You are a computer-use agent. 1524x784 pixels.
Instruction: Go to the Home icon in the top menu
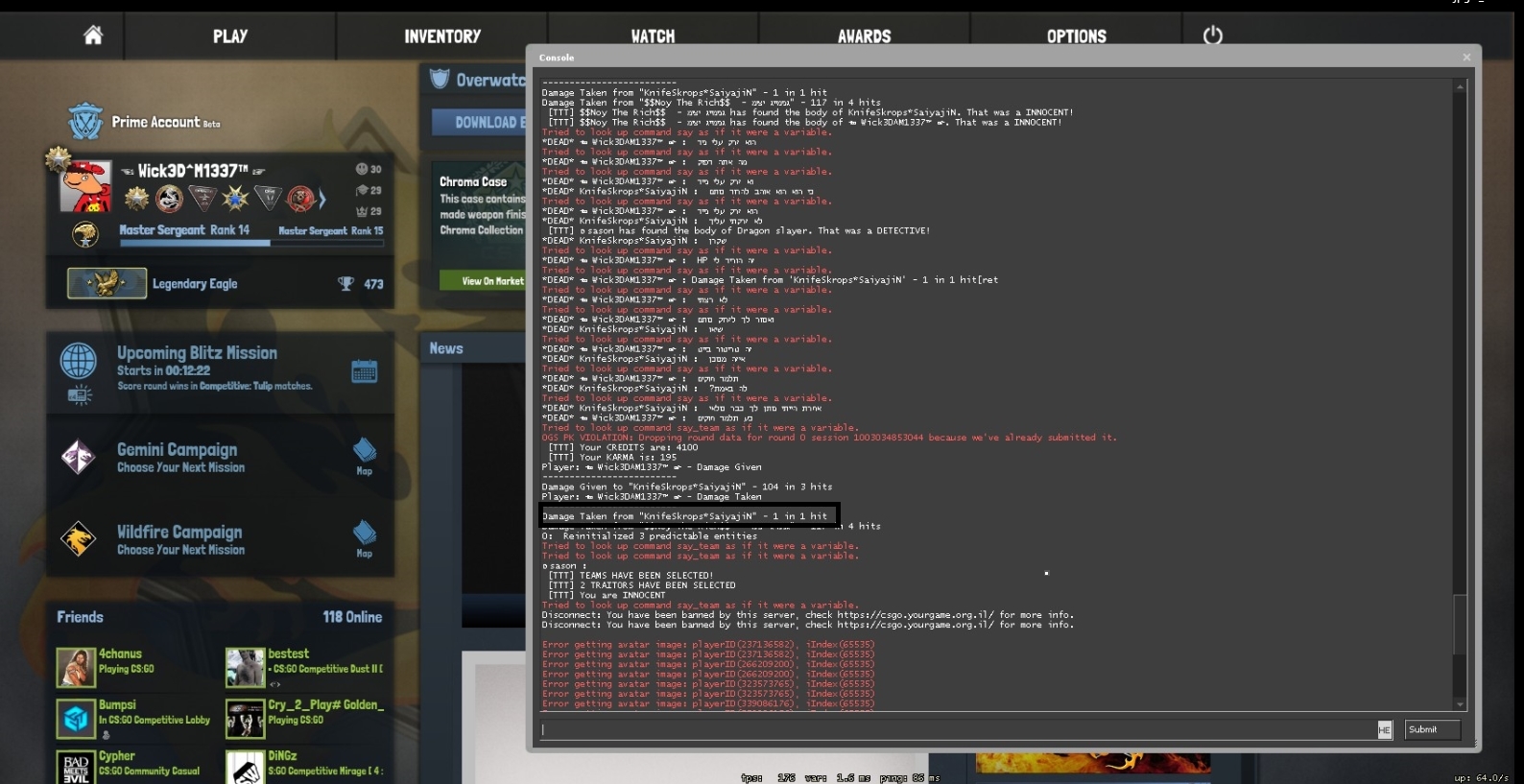click(x=92, y=36)
